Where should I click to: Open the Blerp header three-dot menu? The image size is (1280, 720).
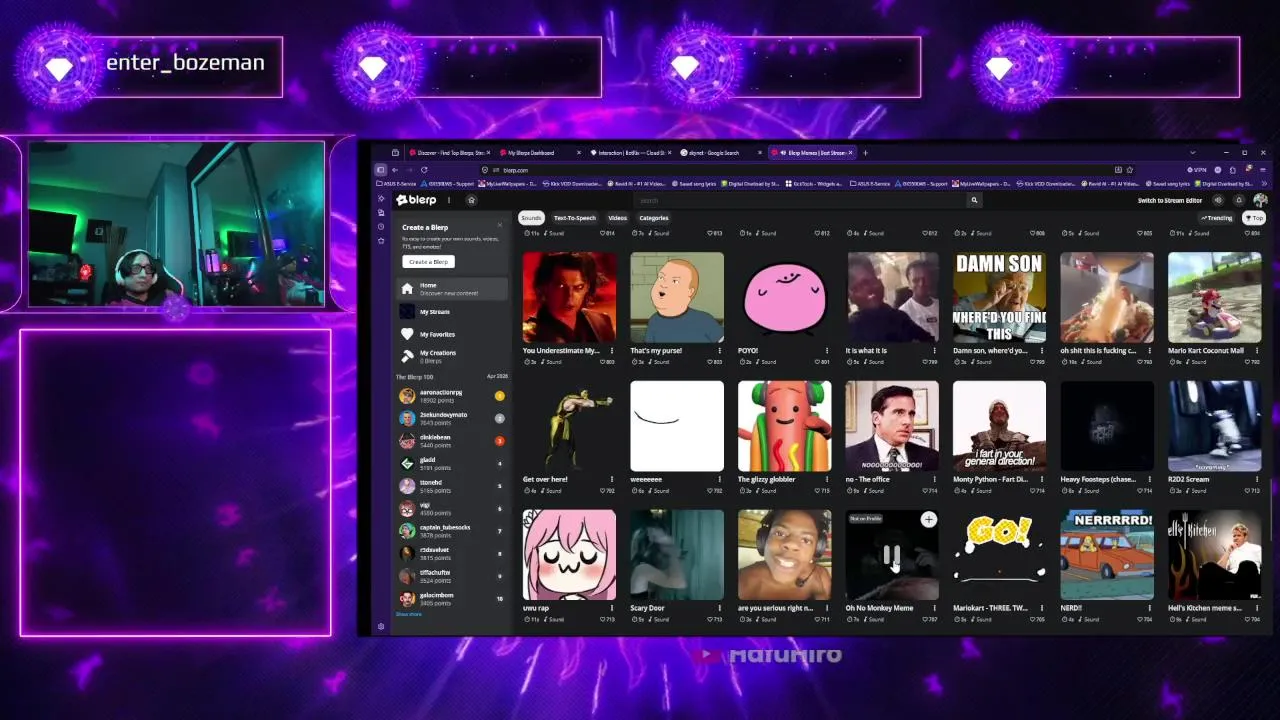[449, 200]
